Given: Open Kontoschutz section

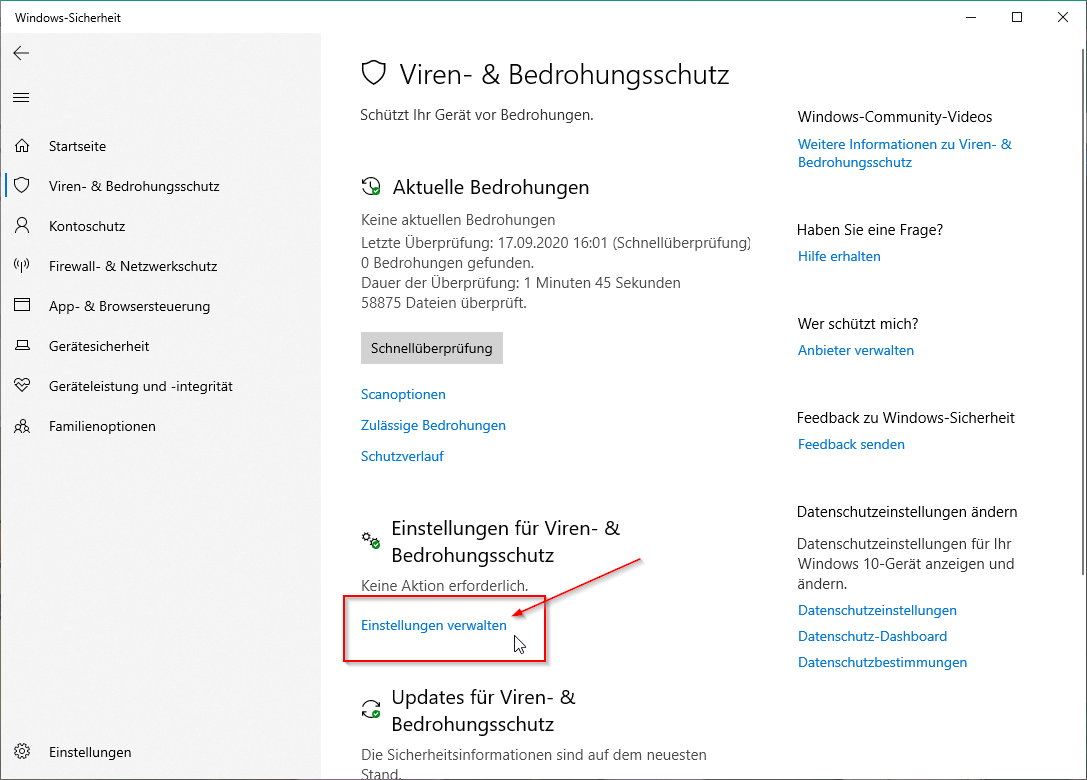Looking at the screenshot, I should (87, 226).
